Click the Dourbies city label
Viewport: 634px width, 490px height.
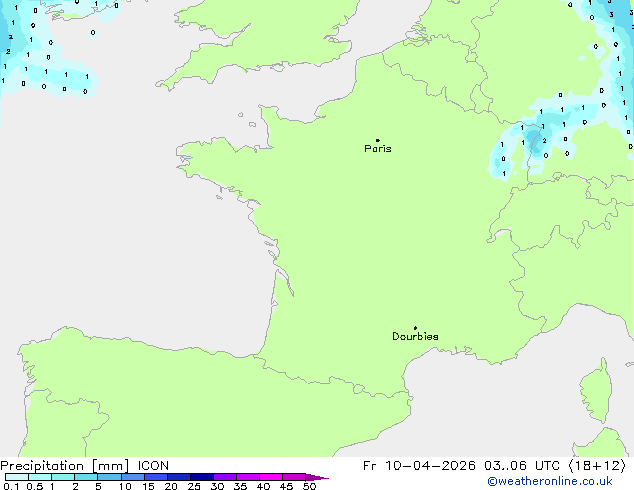click(415, 336)
